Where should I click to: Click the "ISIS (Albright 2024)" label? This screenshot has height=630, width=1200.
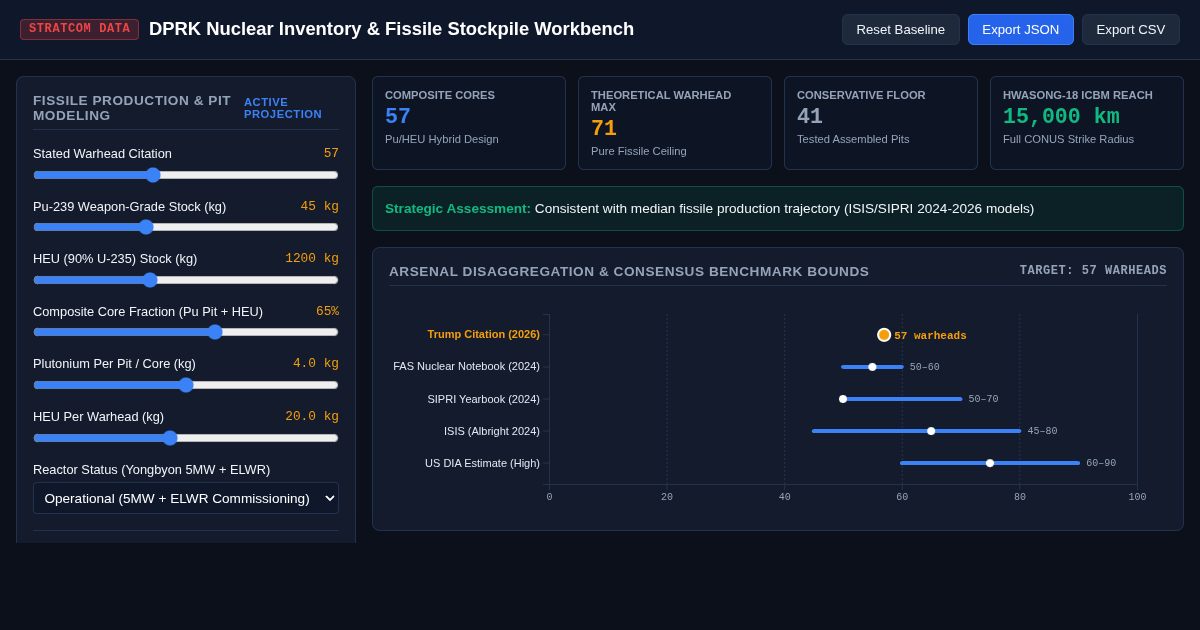pyautogui.click(x=492, y=431)
